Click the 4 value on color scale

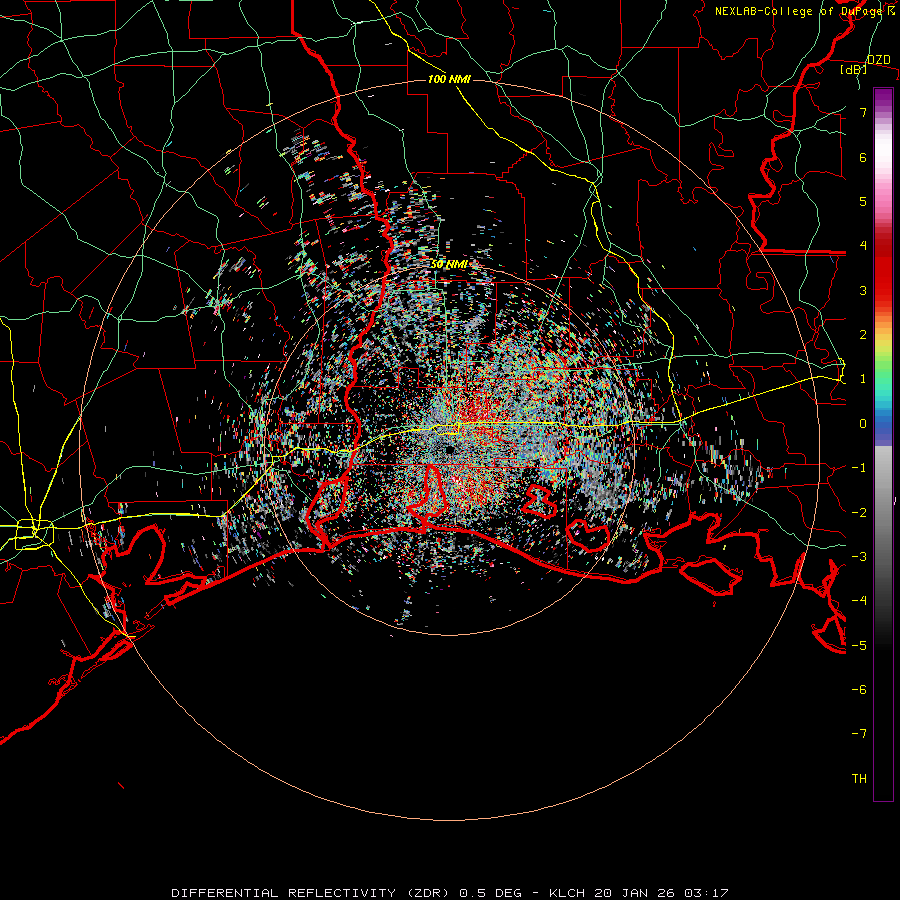(863, 246)
